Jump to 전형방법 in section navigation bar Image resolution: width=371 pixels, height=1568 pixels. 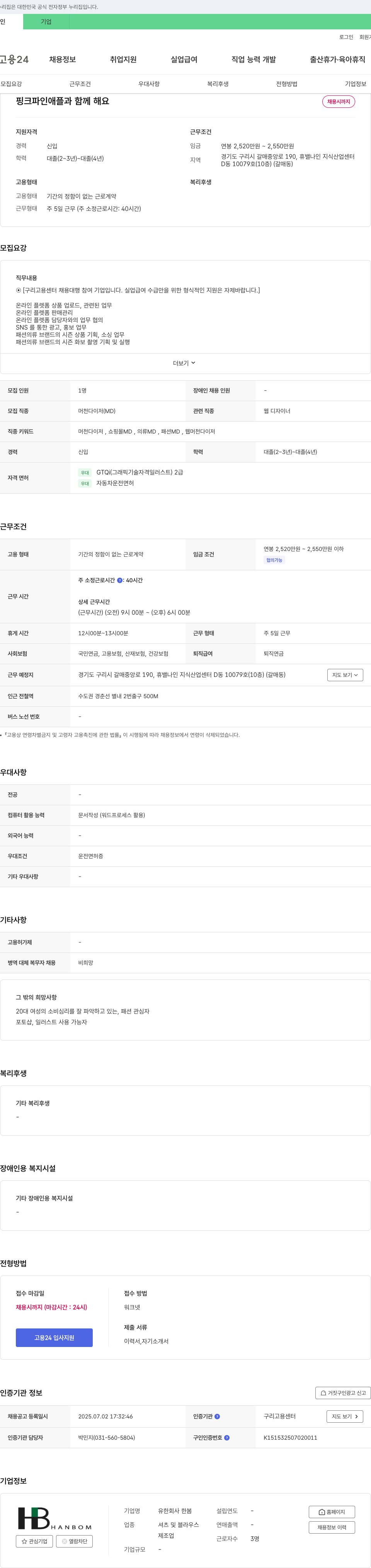(286, 84)
